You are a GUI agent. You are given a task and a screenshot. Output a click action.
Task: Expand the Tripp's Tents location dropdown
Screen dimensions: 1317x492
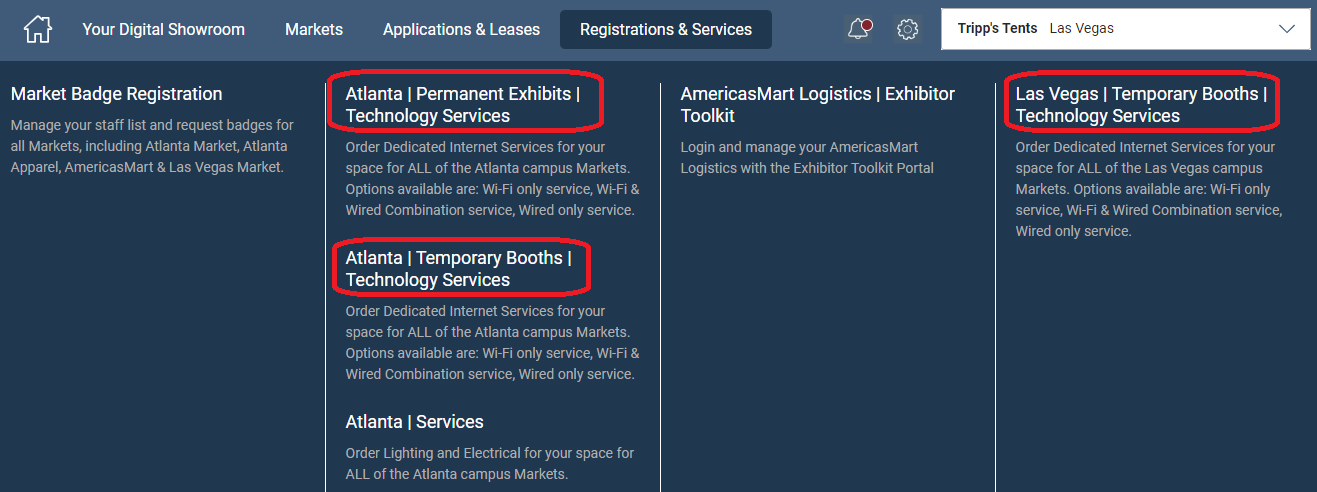click(1125, 29)
